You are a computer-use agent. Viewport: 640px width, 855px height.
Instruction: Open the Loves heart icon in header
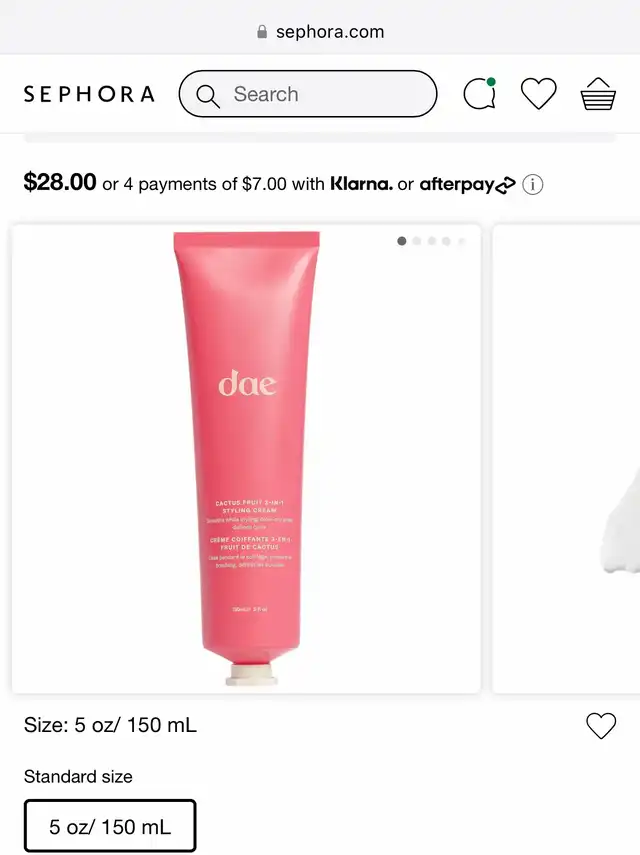tap(539, 94)
